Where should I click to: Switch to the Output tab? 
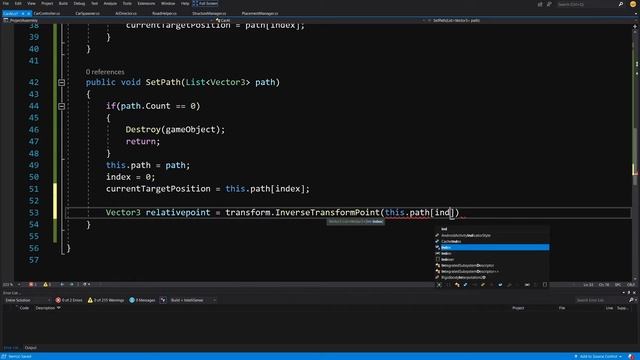point(31,348)
